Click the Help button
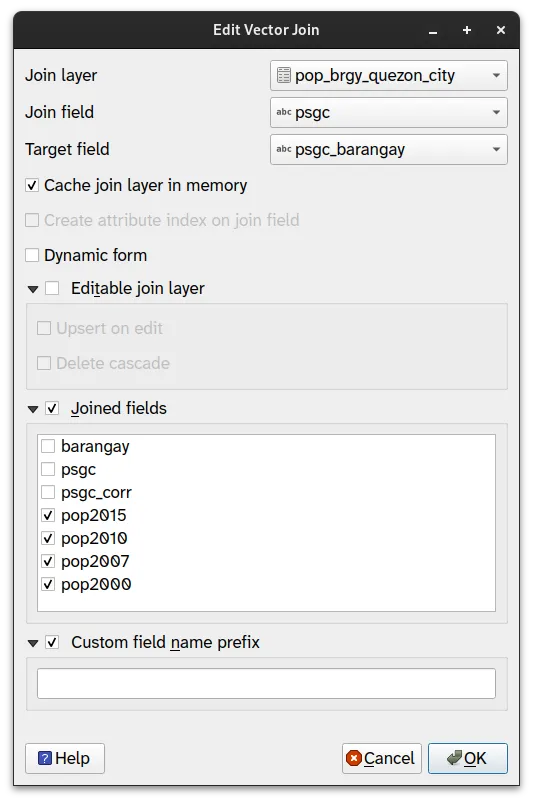Viewport: 533px width, 802px height. pyautogui.click(x=65, y=759)
